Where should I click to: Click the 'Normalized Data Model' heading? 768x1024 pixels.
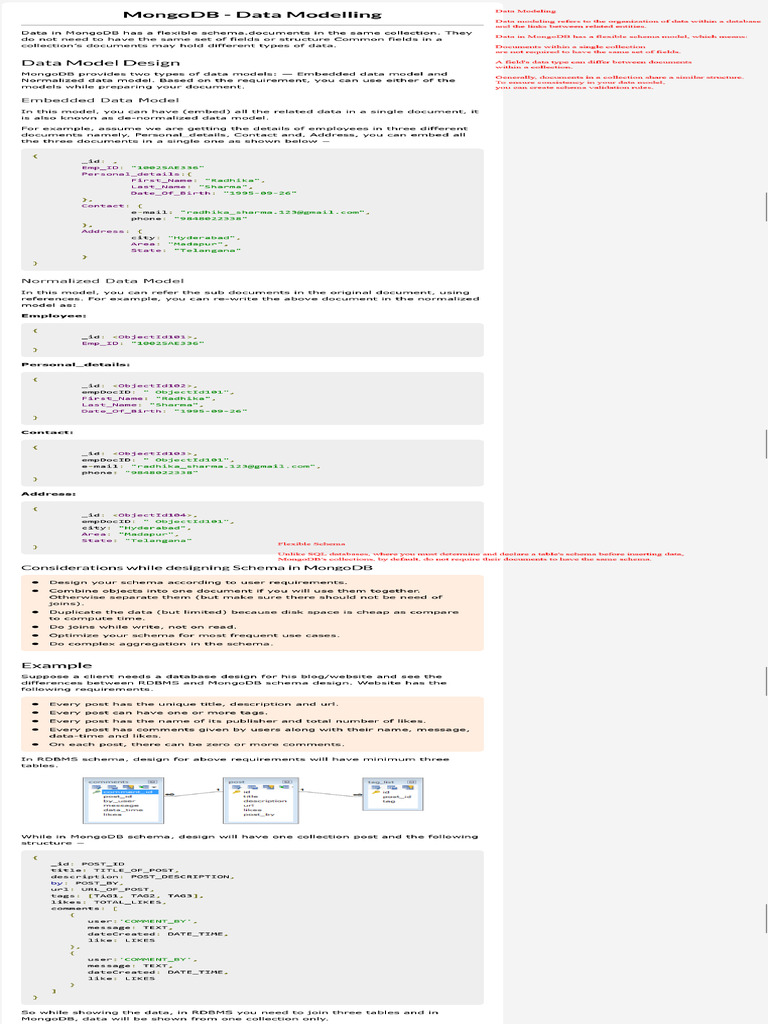point(103,281)
